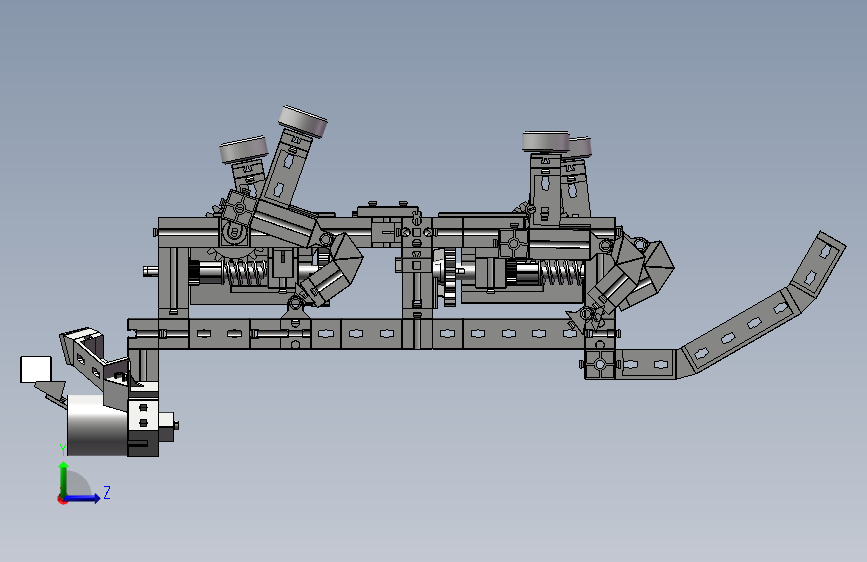The width and height of the screenshot is (867, 562).
Task: Select the coiled worm screw in the right gearbox
Action: coord(562,273)
